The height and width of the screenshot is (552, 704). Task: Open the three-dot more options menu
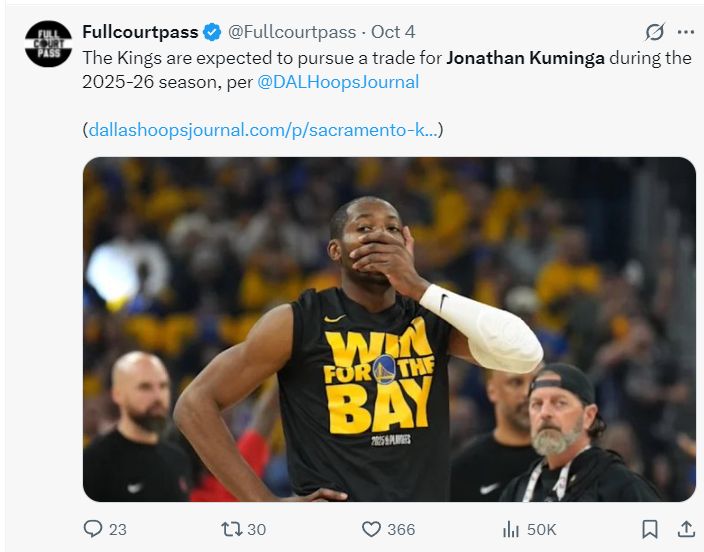(685, 32)
